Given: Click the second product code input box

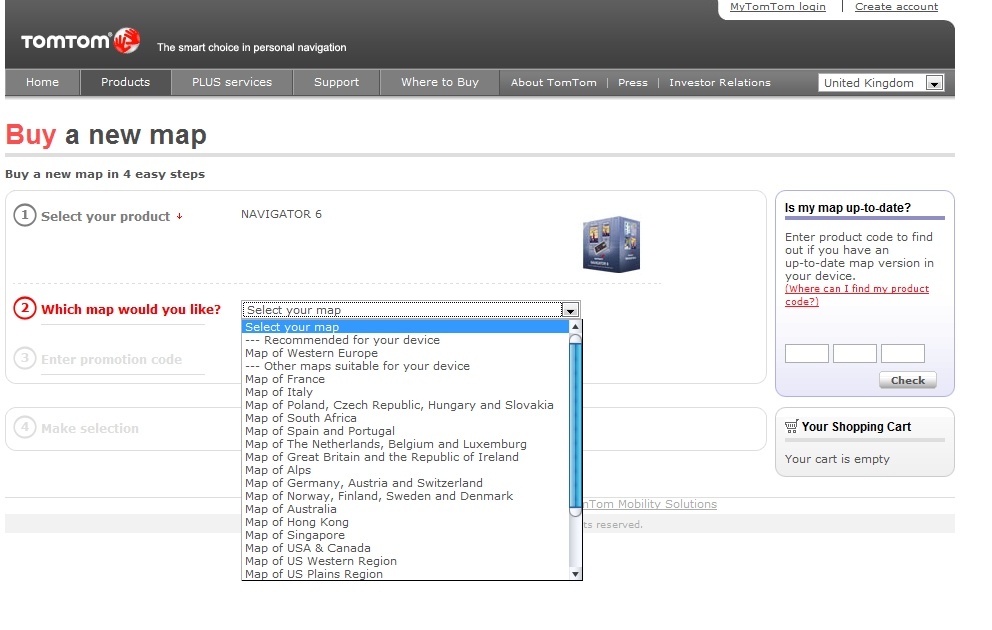Looking at the screenshot, I should coord(855,353).
